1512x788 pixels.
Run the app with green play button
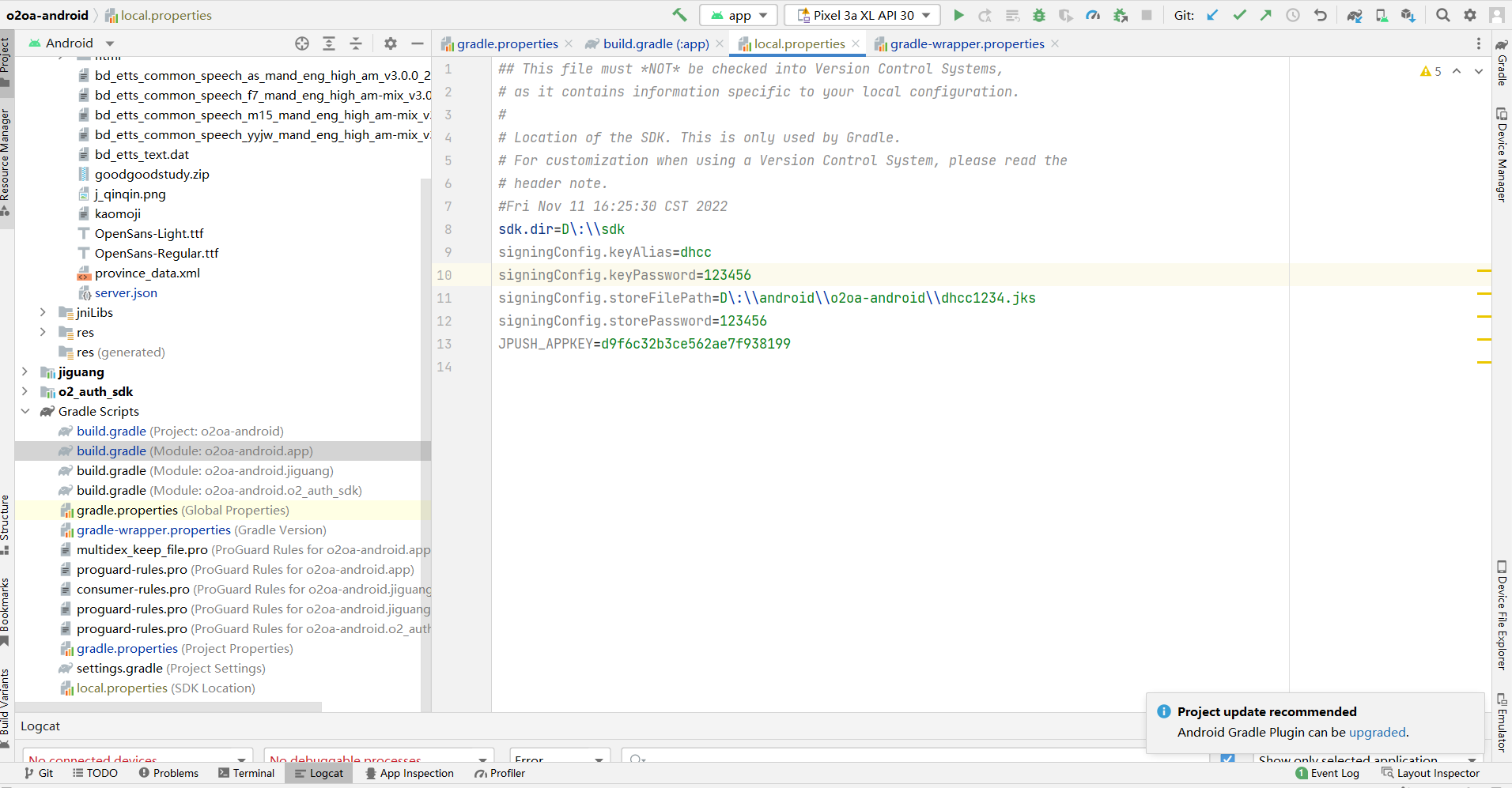point(958,15)
